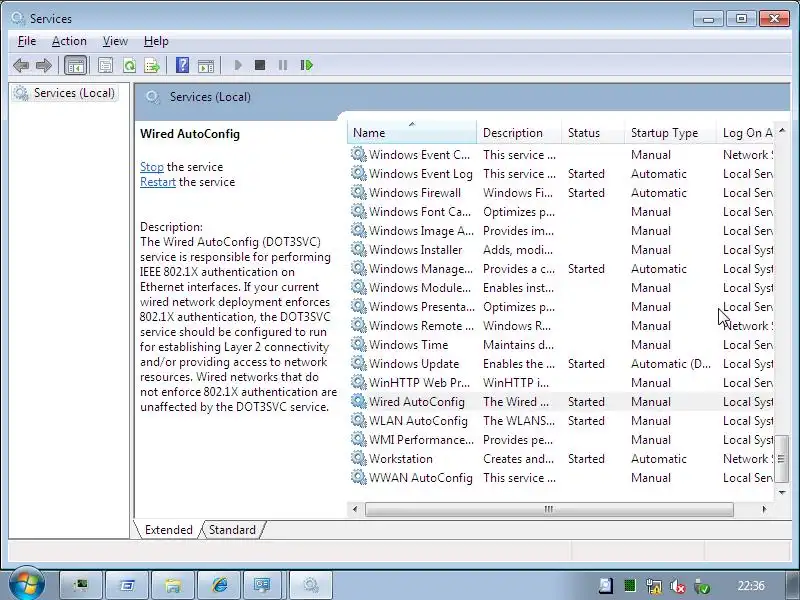800x600 pixels.
Task: Go back using the toolbar Back arrow
Action: pyautogui.click(x=21, y=65)
